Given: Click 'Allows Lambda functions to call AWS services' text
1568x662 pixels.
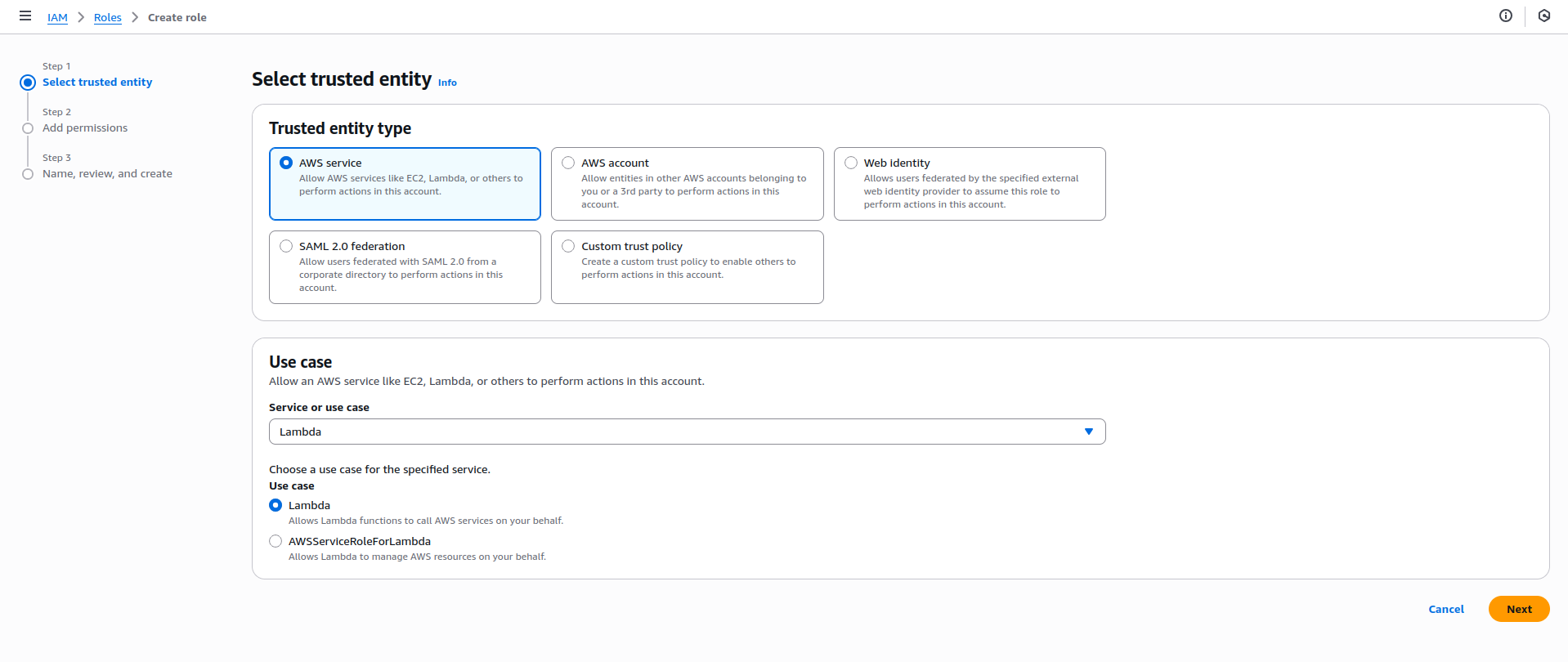Looking at the screenshot, I should [x=426, y=521].
